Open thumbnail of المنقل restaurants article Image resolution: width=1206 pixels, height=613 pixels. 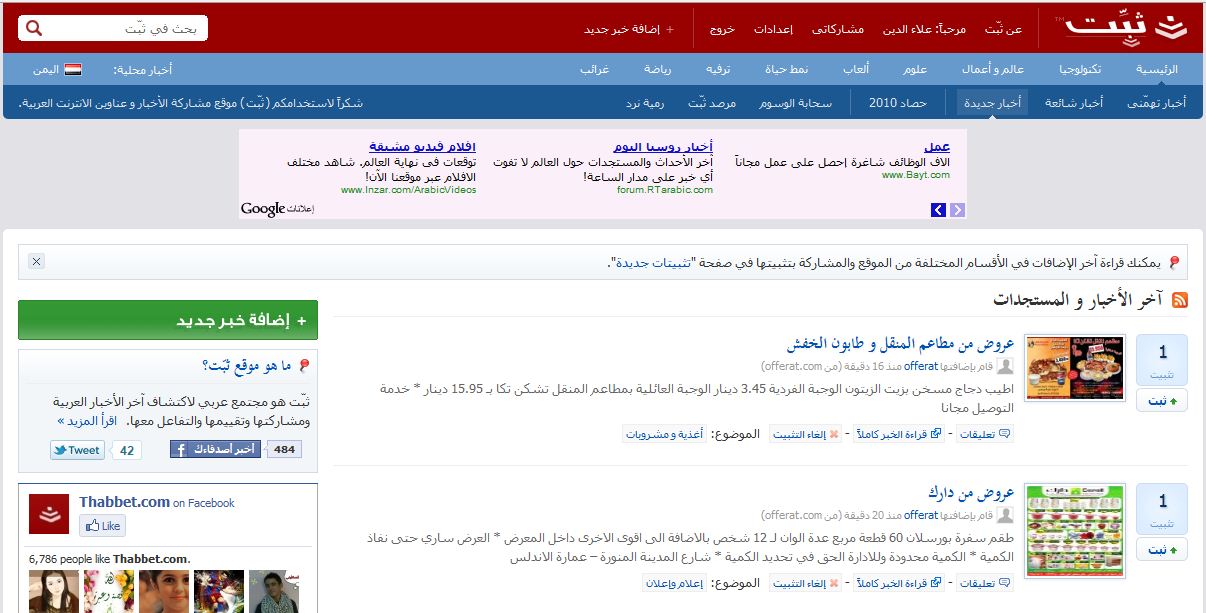click(1075, 368)
